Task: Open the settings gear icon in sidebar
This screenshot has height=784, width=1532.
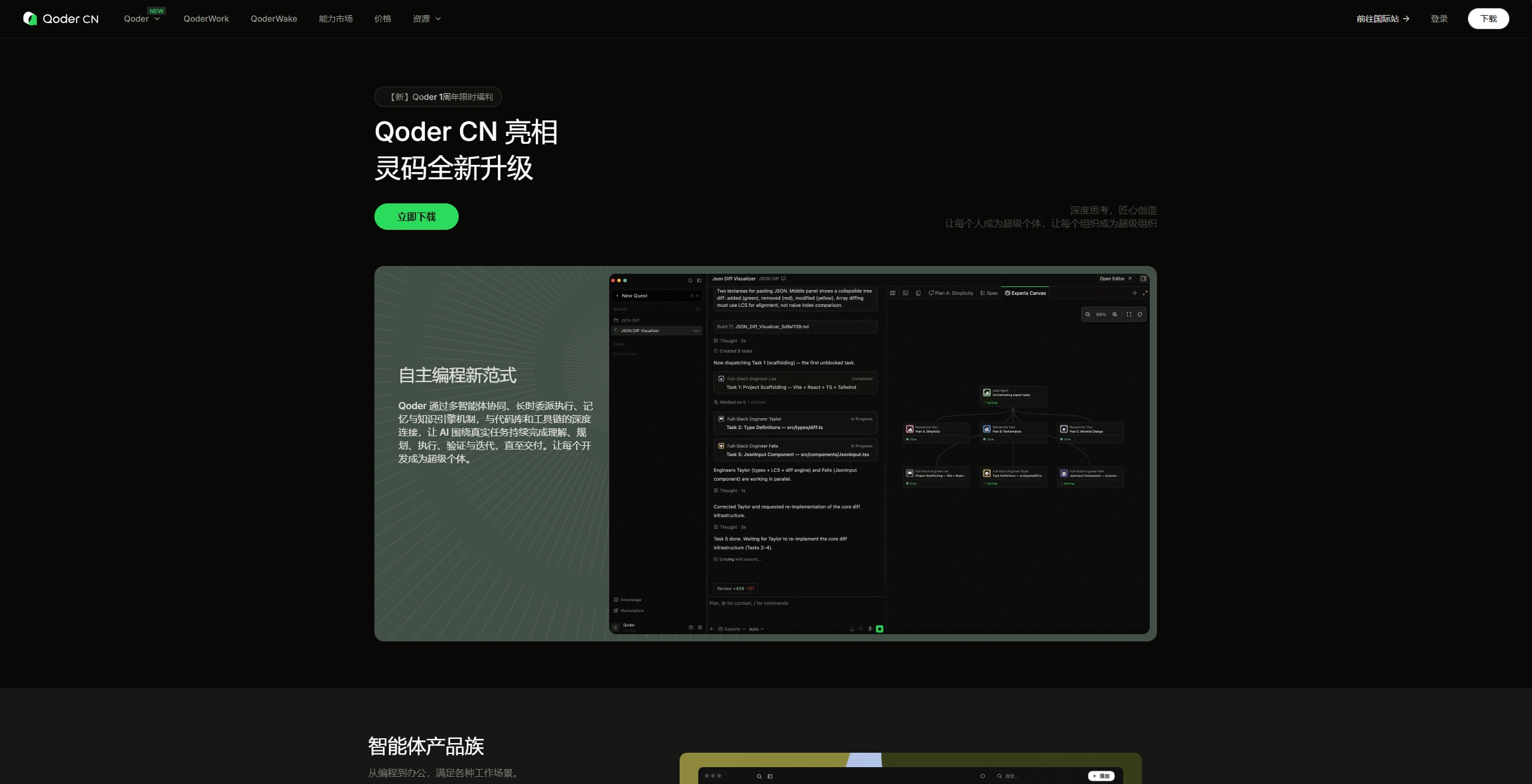Action: (x=699, y=627)
